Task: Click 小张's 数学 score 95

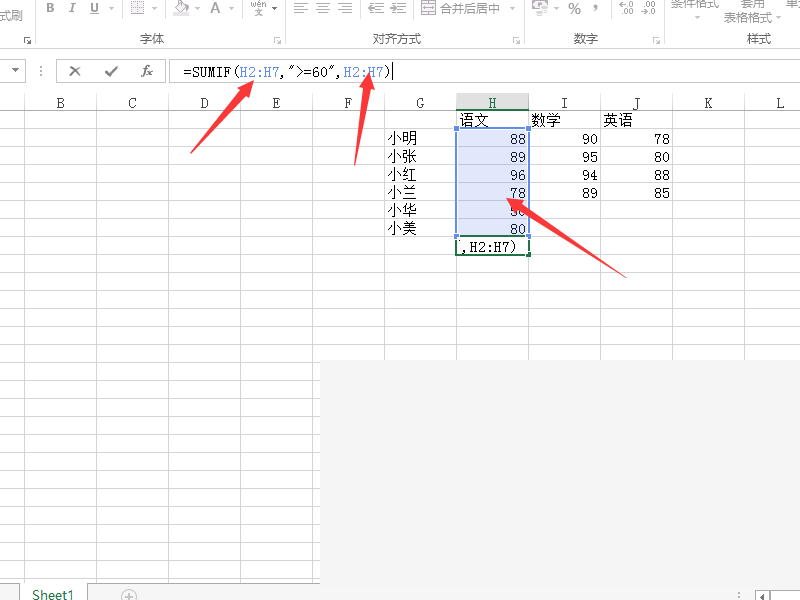Action: [564, 156]
